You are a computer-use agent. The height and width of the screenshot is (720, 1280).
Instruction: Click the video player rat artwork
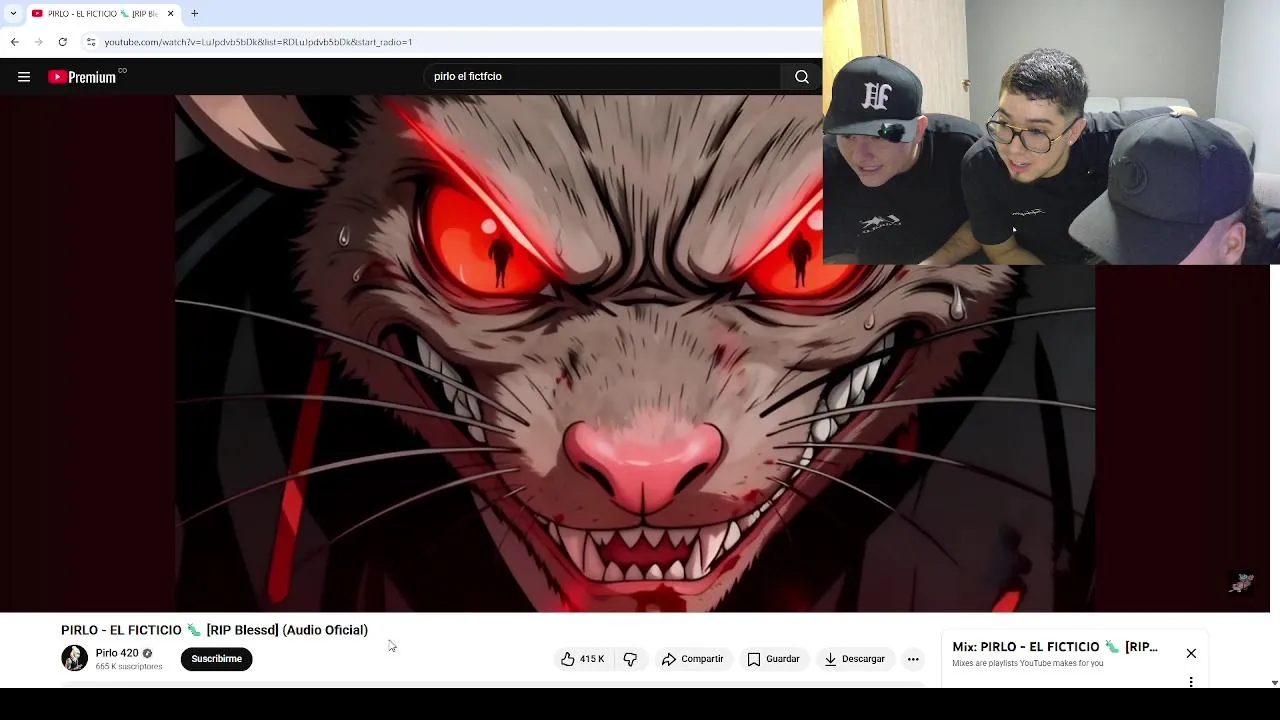[x=635, y=353]
